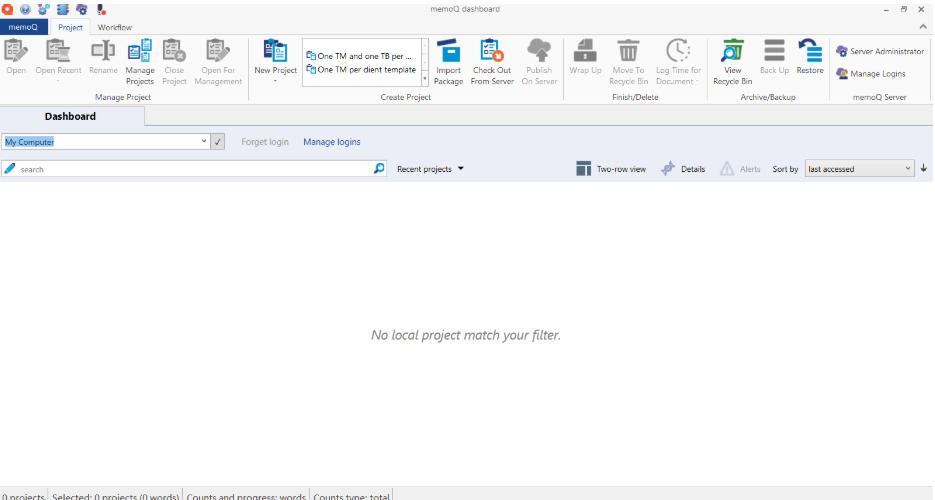This screenshot has width=935, height=500.
Task: Expand the project template gallery
Action: [425, 78]
